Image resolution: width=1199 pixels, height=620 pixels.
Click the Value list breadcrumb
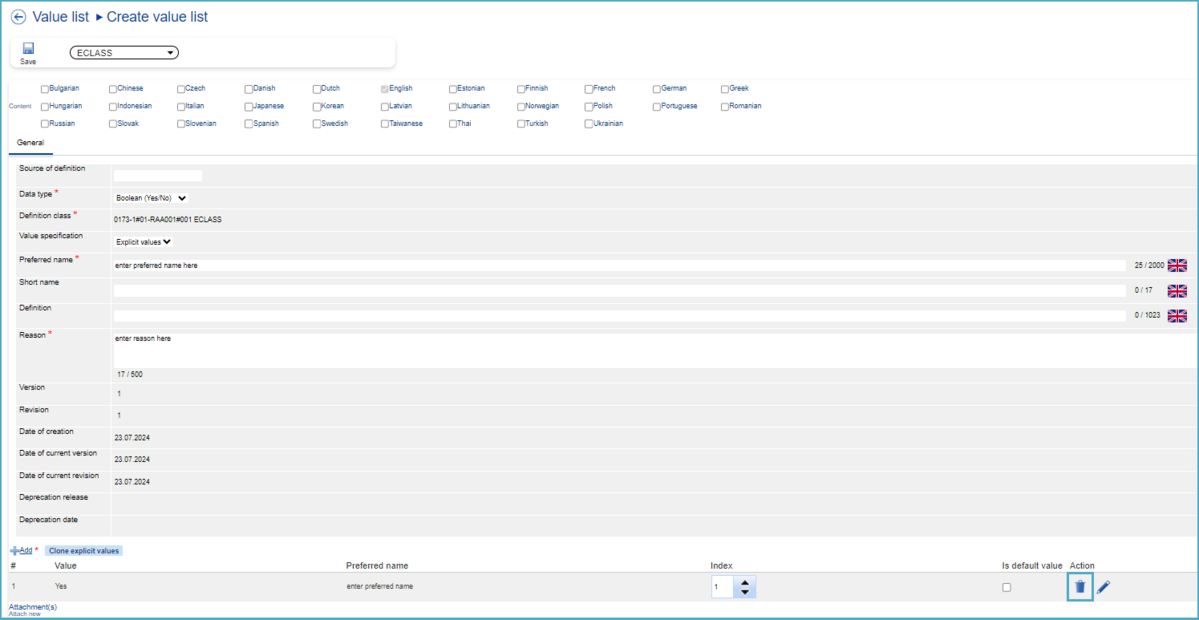point(61,17)
